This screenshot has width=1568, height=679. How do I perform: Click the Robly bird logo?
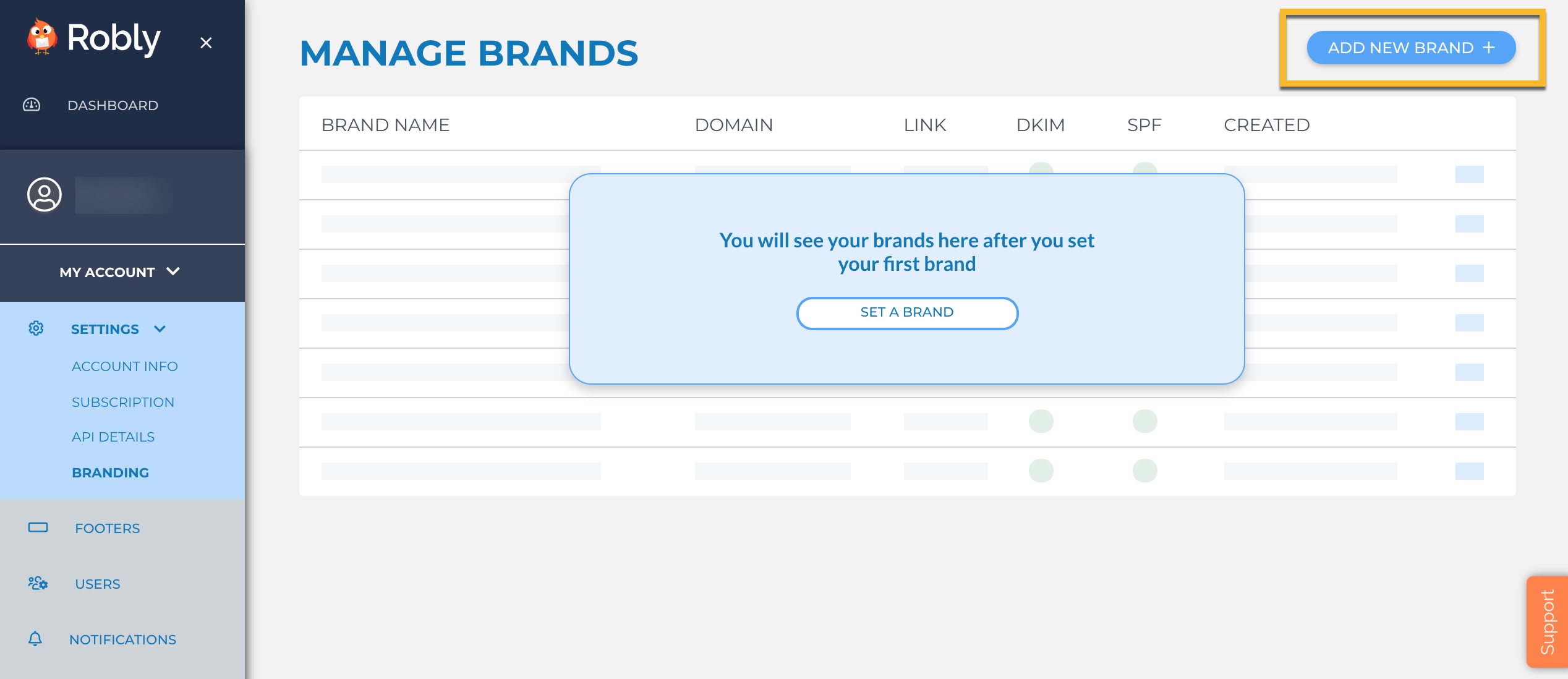41,38
